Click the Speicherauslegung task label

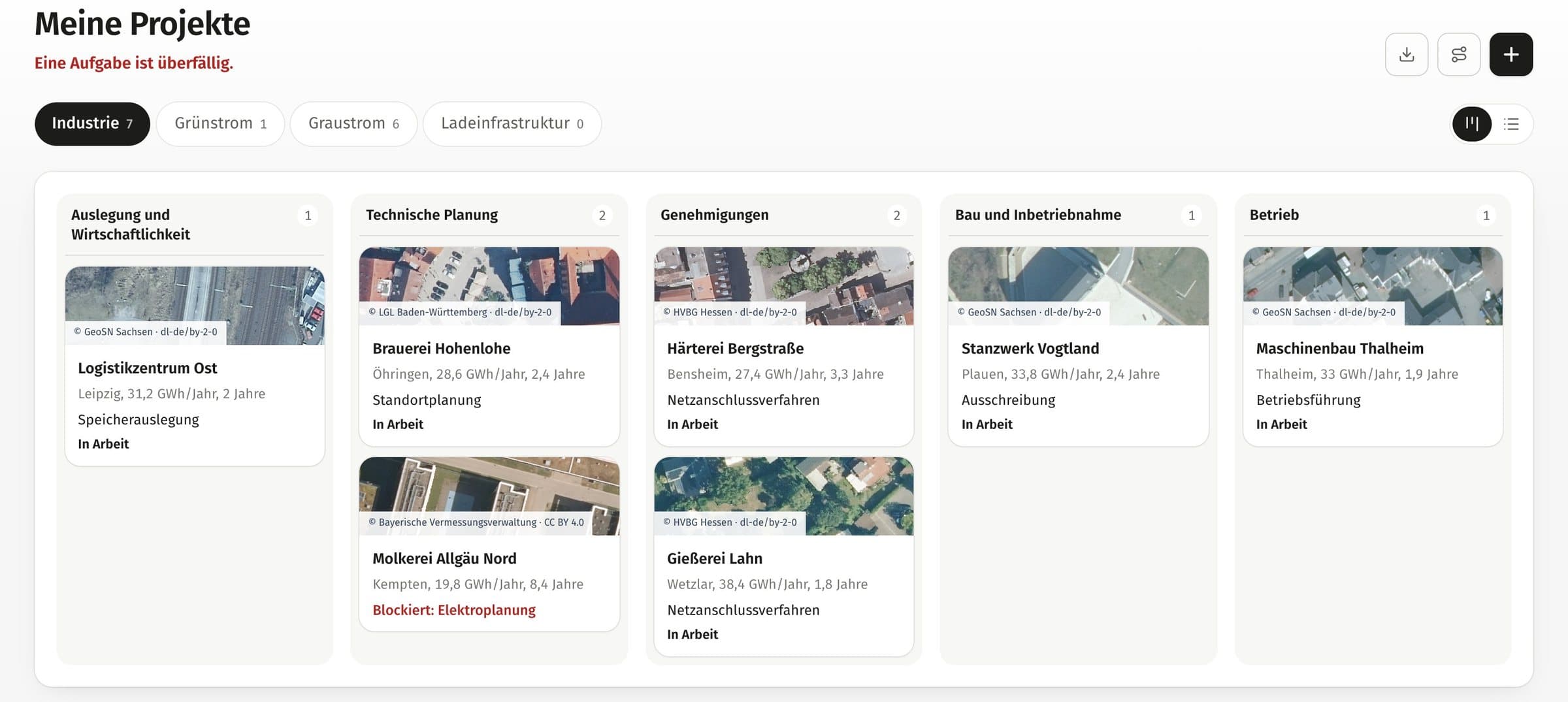point(139,419)
